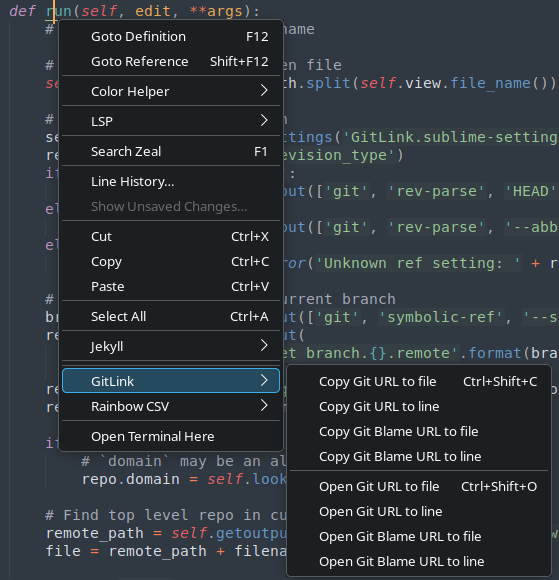Expand the LSP chevron arrow
Viewport: 559px width, 580px height.
[x=264, y=120]
